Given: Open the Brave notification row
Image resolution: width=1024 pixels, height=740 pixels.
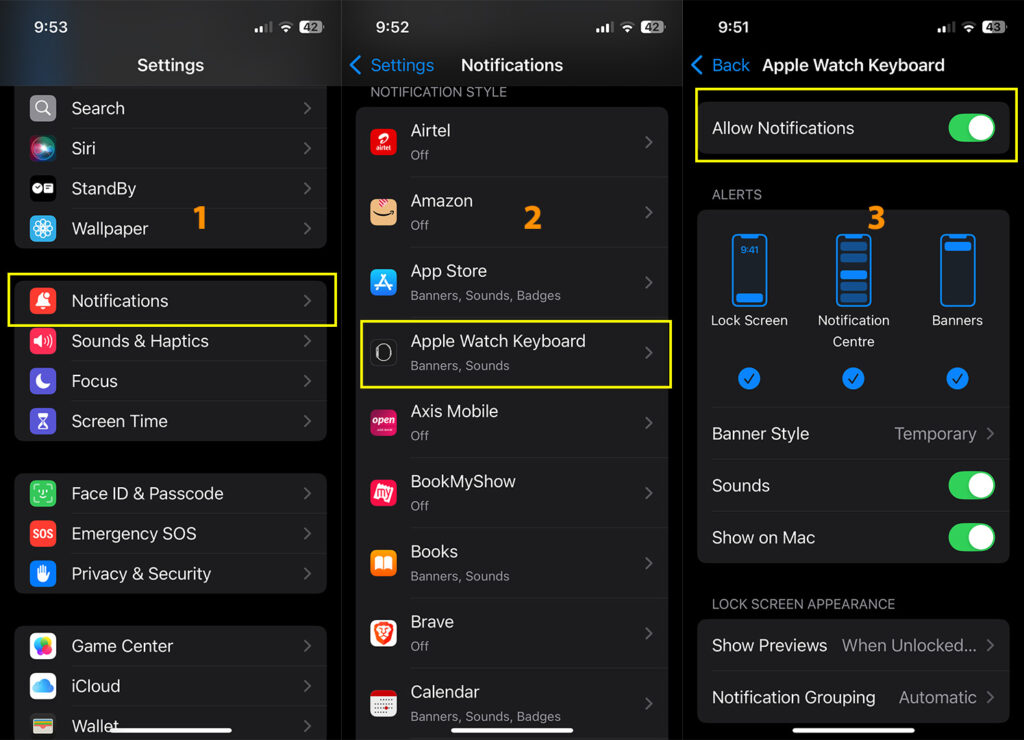Looking at the screenshot, I should (x=512, y=633).
